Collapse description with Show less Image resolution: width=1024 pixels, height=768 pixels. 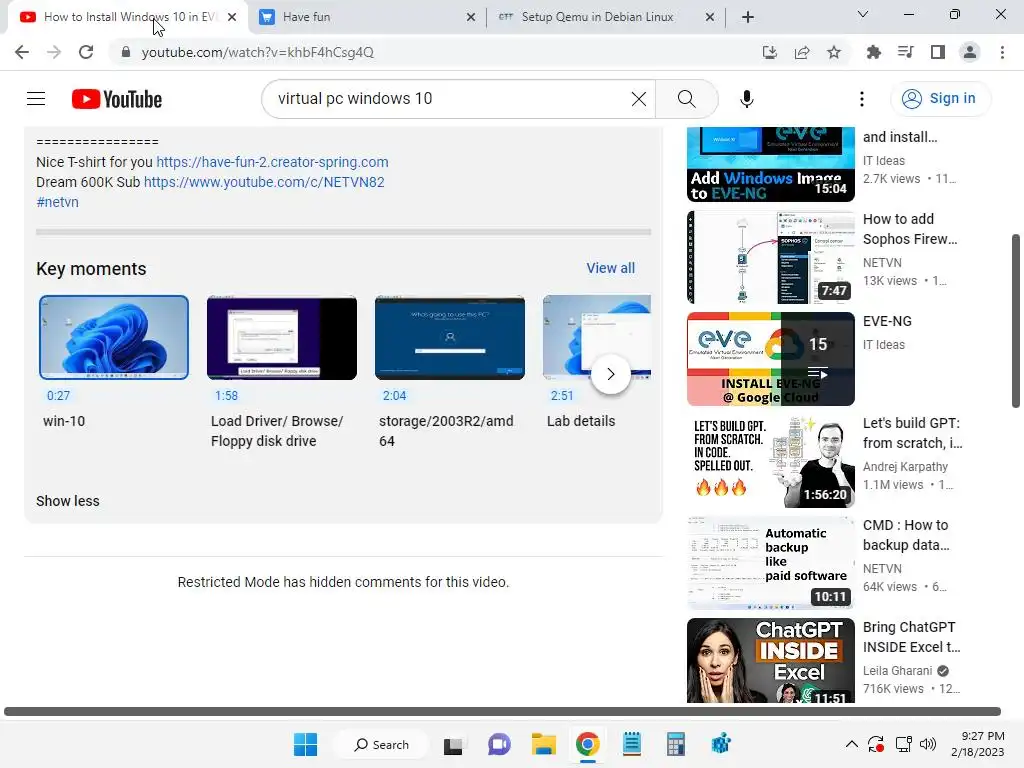68,501
